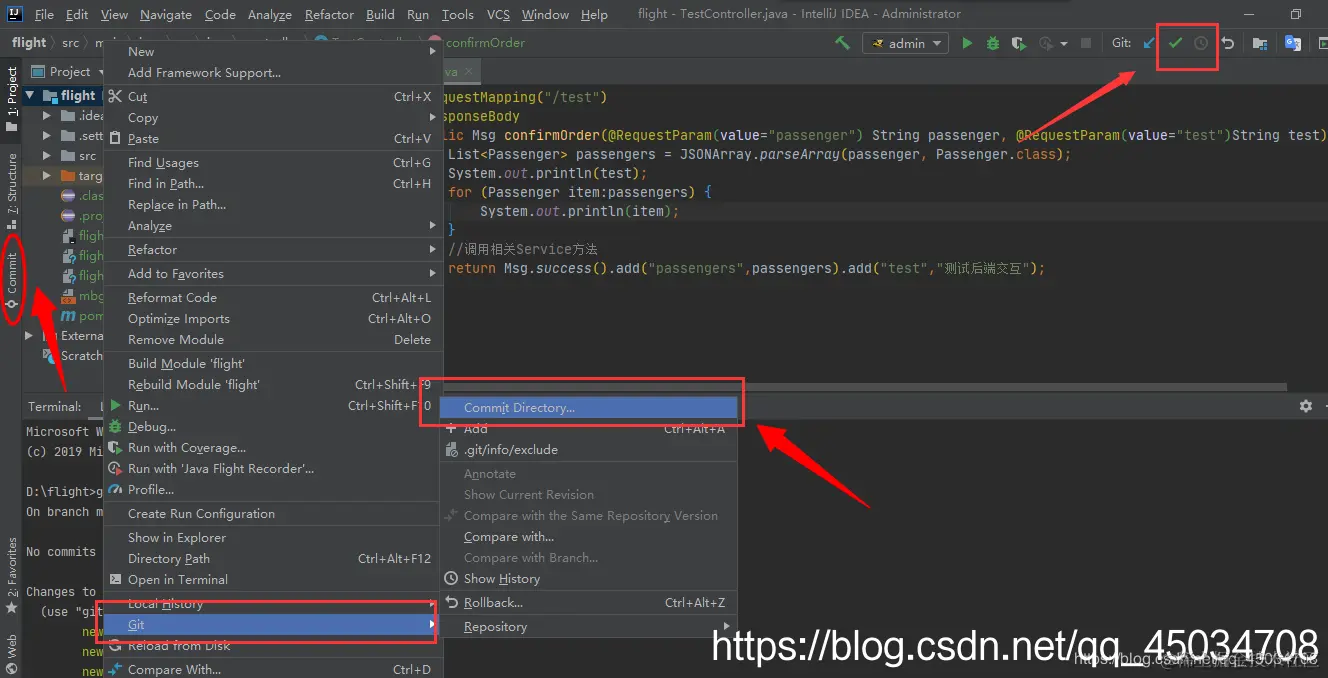The width and height of the screenshot is (1328, 678).
Task: Click the flight breadcrumb in navigation bar
Action: [29, 42]
